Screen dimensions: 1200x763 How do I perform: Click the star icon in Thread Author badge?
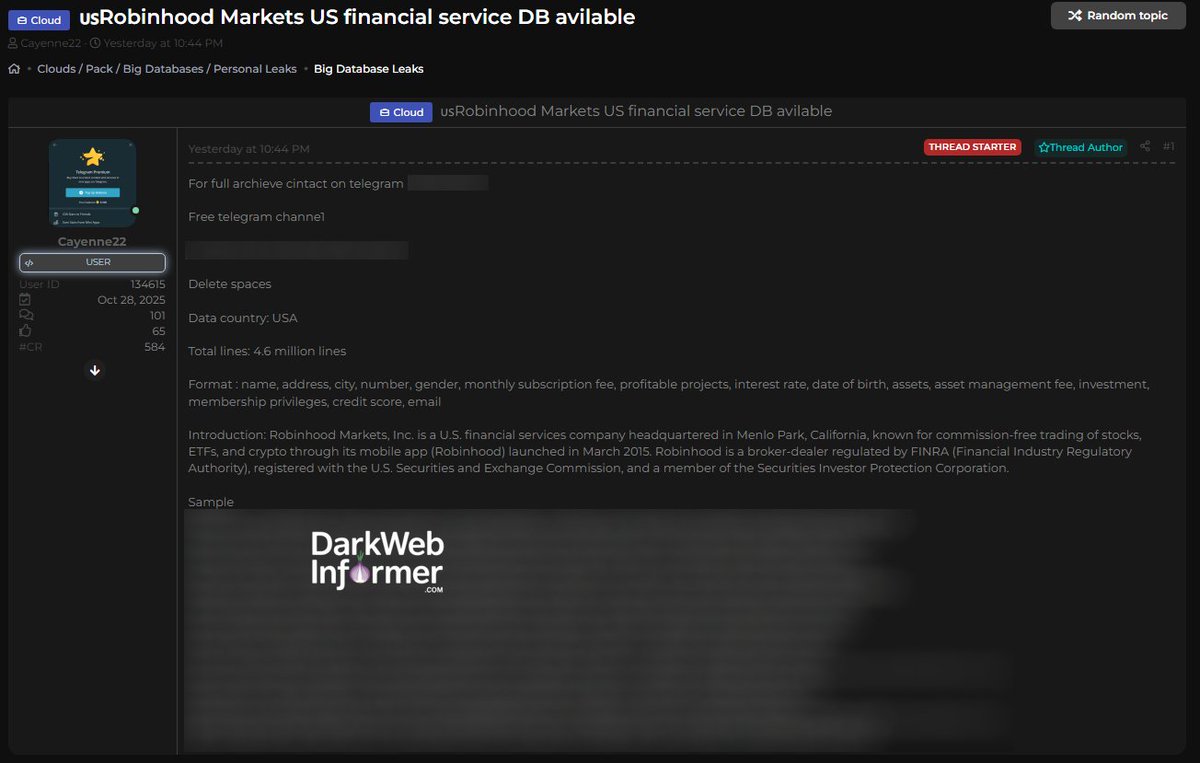pos(1044,148)
